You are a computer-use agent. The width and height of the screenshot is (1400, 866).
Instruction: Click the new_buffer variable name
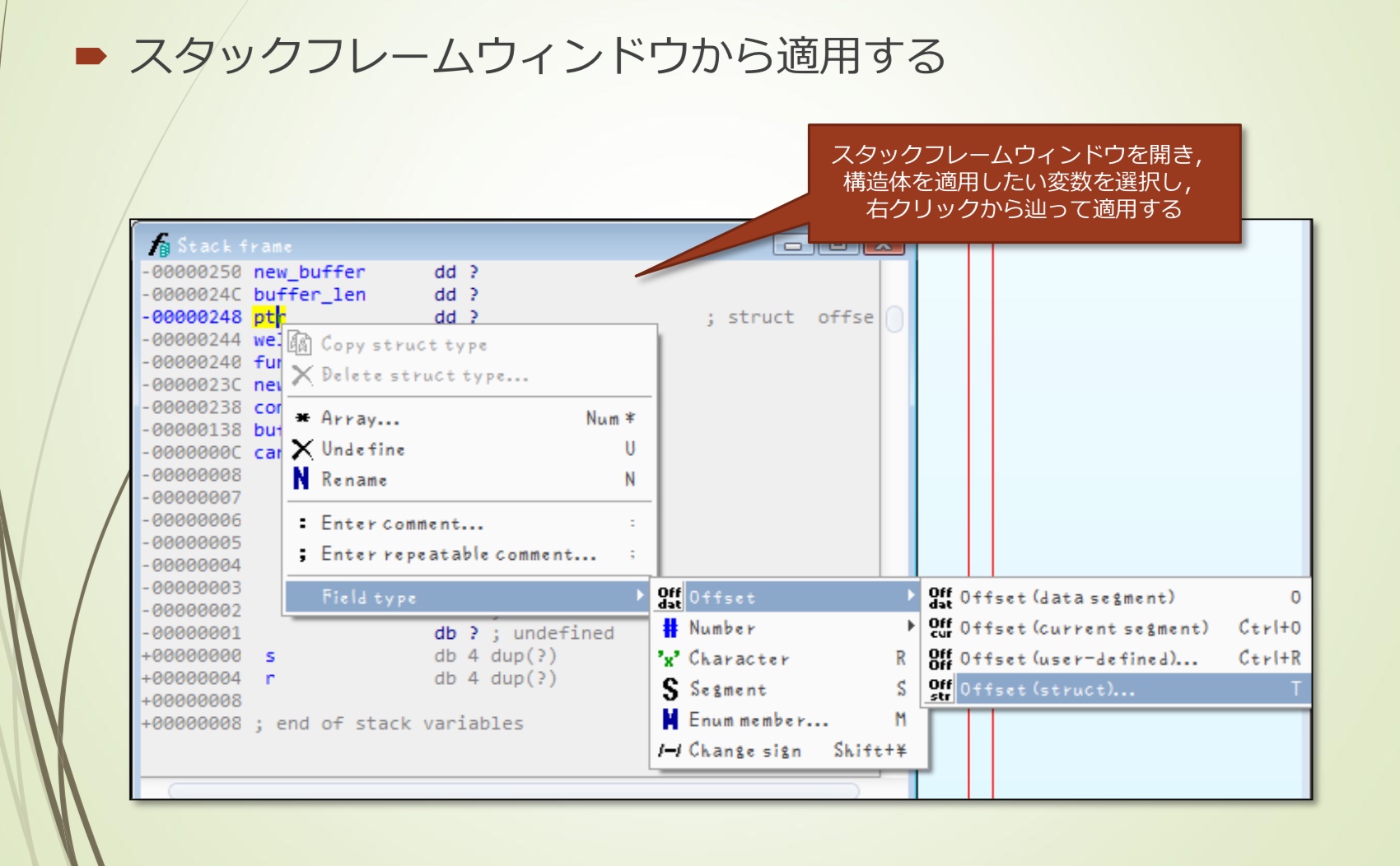309,272
